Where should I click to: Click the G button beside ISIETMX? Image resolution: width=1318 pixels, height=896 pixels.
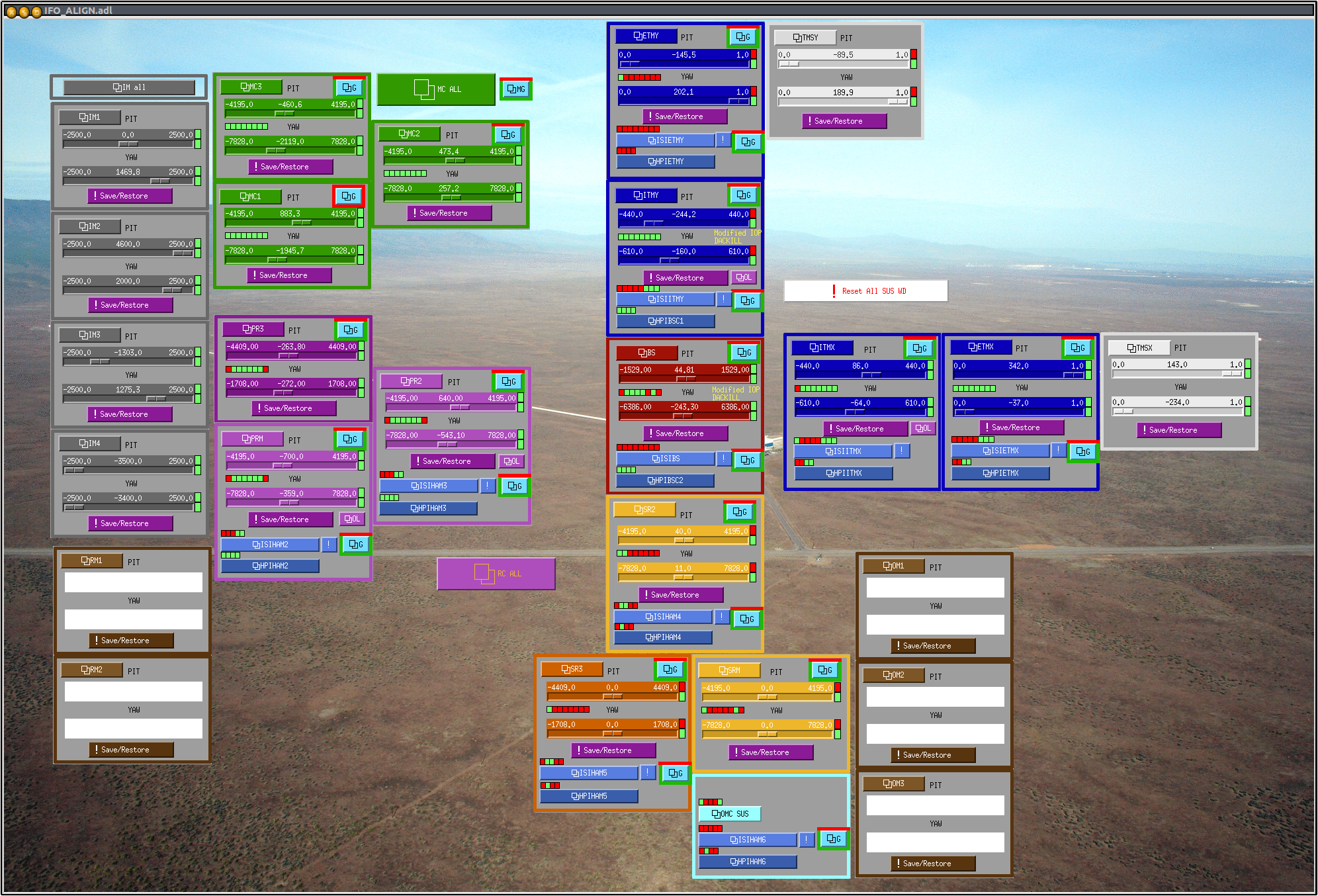(1083, 451)
